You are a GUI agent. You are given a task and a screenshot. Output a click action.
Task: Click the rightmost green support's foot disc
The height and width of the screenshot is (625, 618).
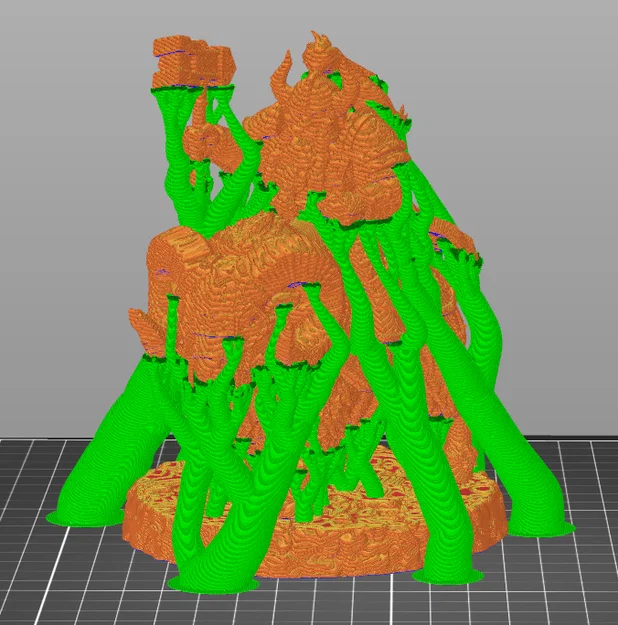(541, 528)
